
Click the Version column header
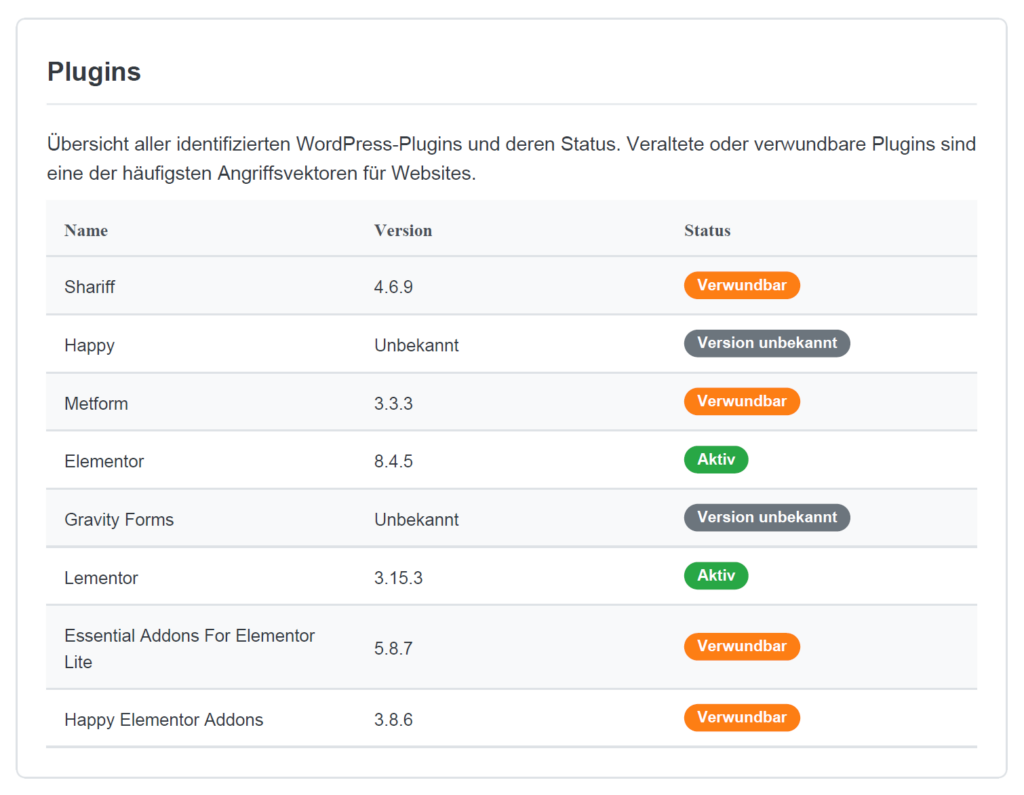403,230
